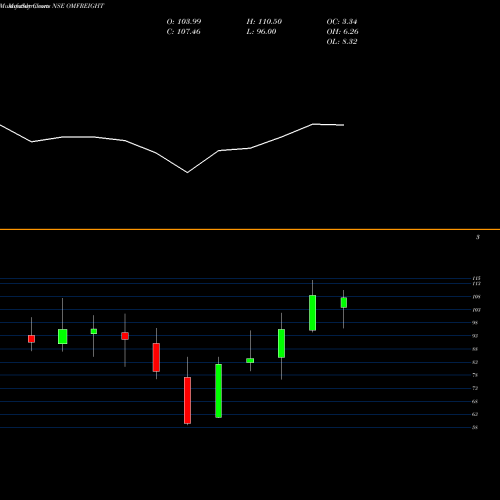Click the white indicator line's lowest point
Screen dimensions: 500x500
click(187, 173)
